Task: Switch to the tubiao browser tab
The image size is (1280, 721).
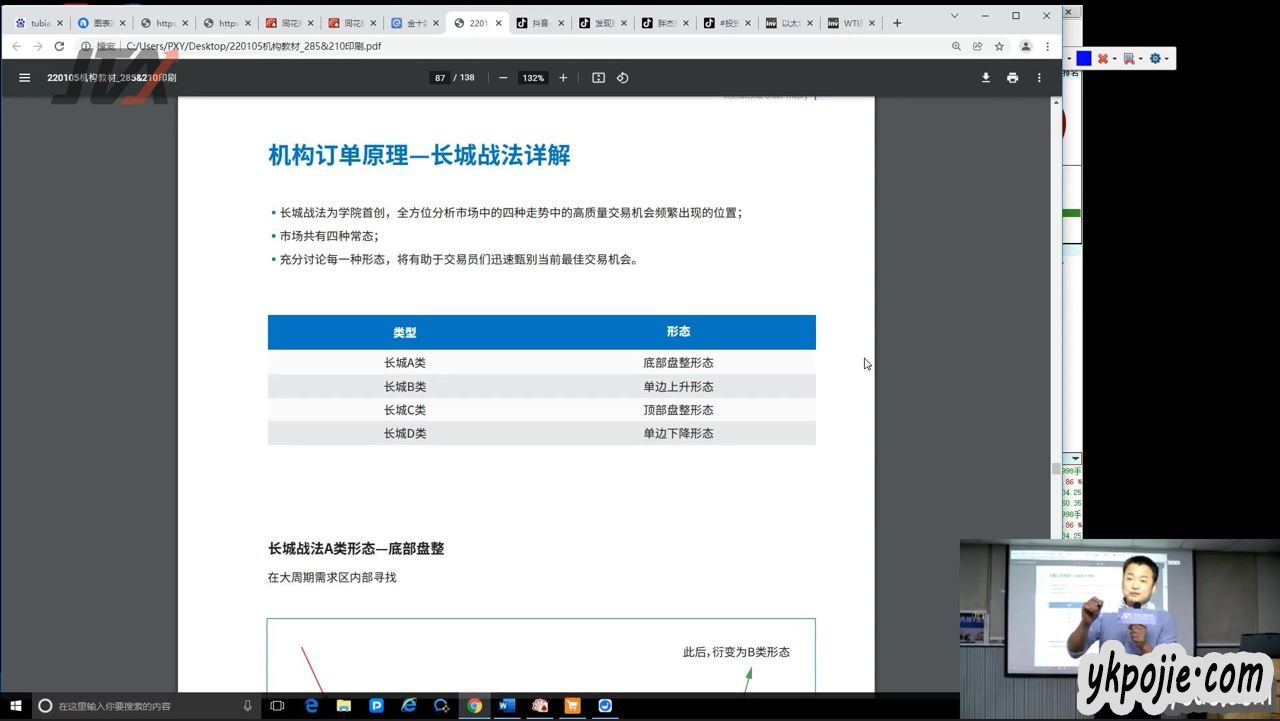Action: [x=35, y=23]
